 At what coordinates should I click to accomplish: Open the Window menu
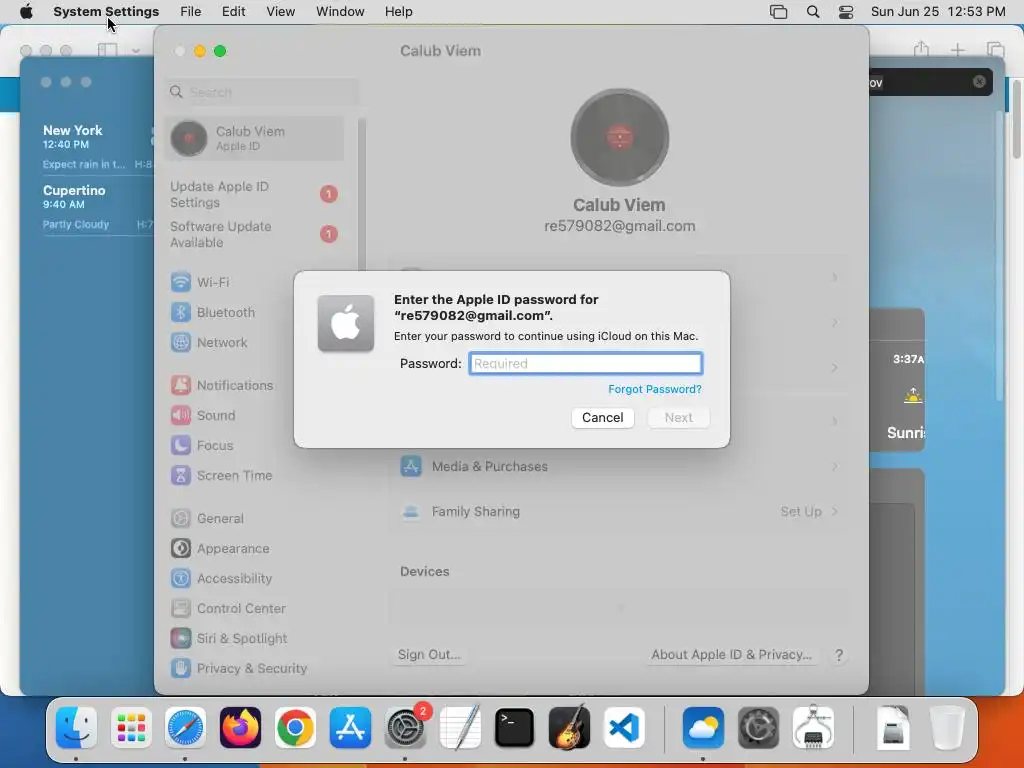(x=340, y=12)
